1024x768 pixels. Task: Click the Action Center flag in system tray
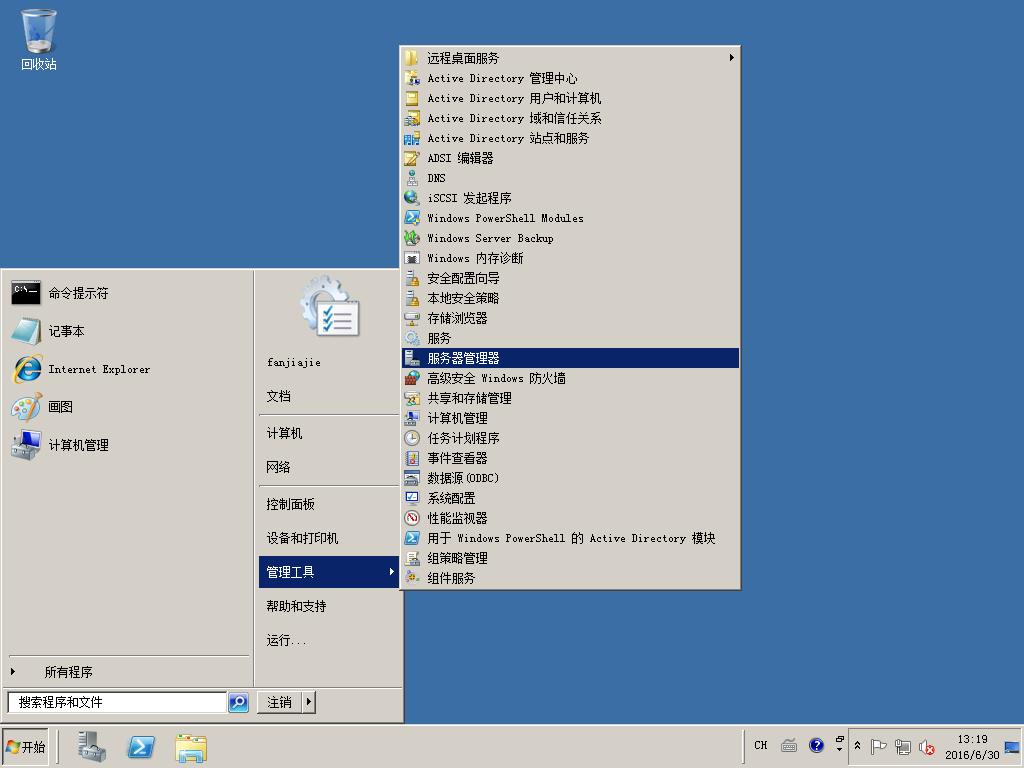[x=879, y=746]
